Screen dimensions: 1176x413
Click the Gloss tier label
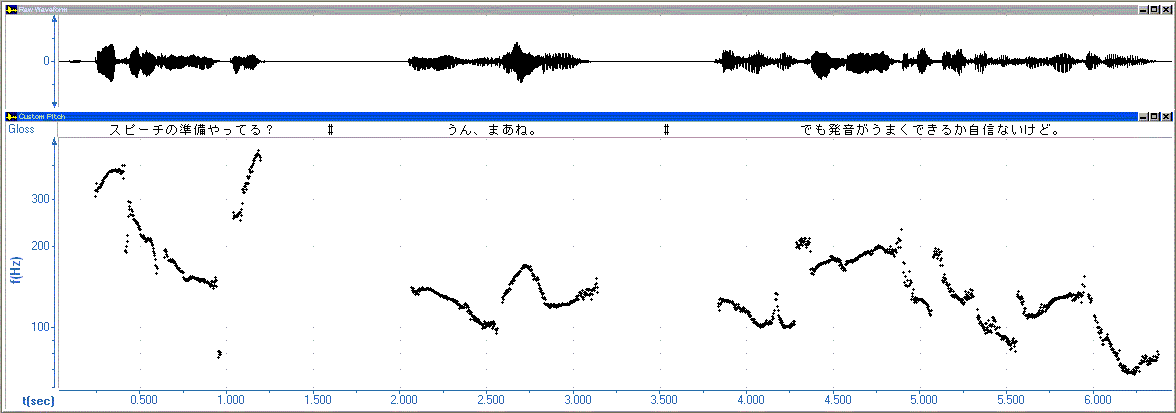click(21, 129)
